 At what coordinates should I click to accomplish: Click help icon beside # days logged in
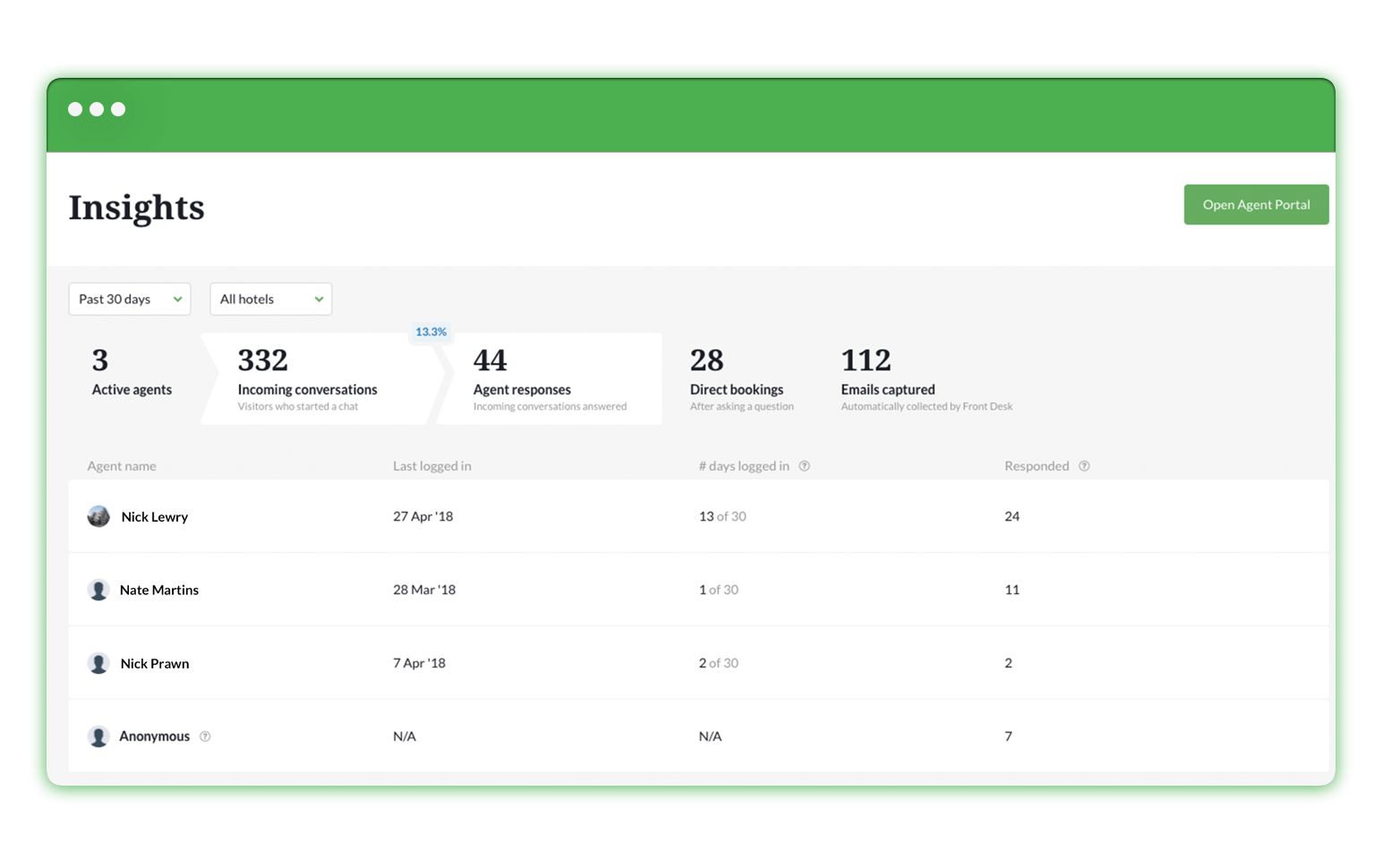[x=804, y=466]
